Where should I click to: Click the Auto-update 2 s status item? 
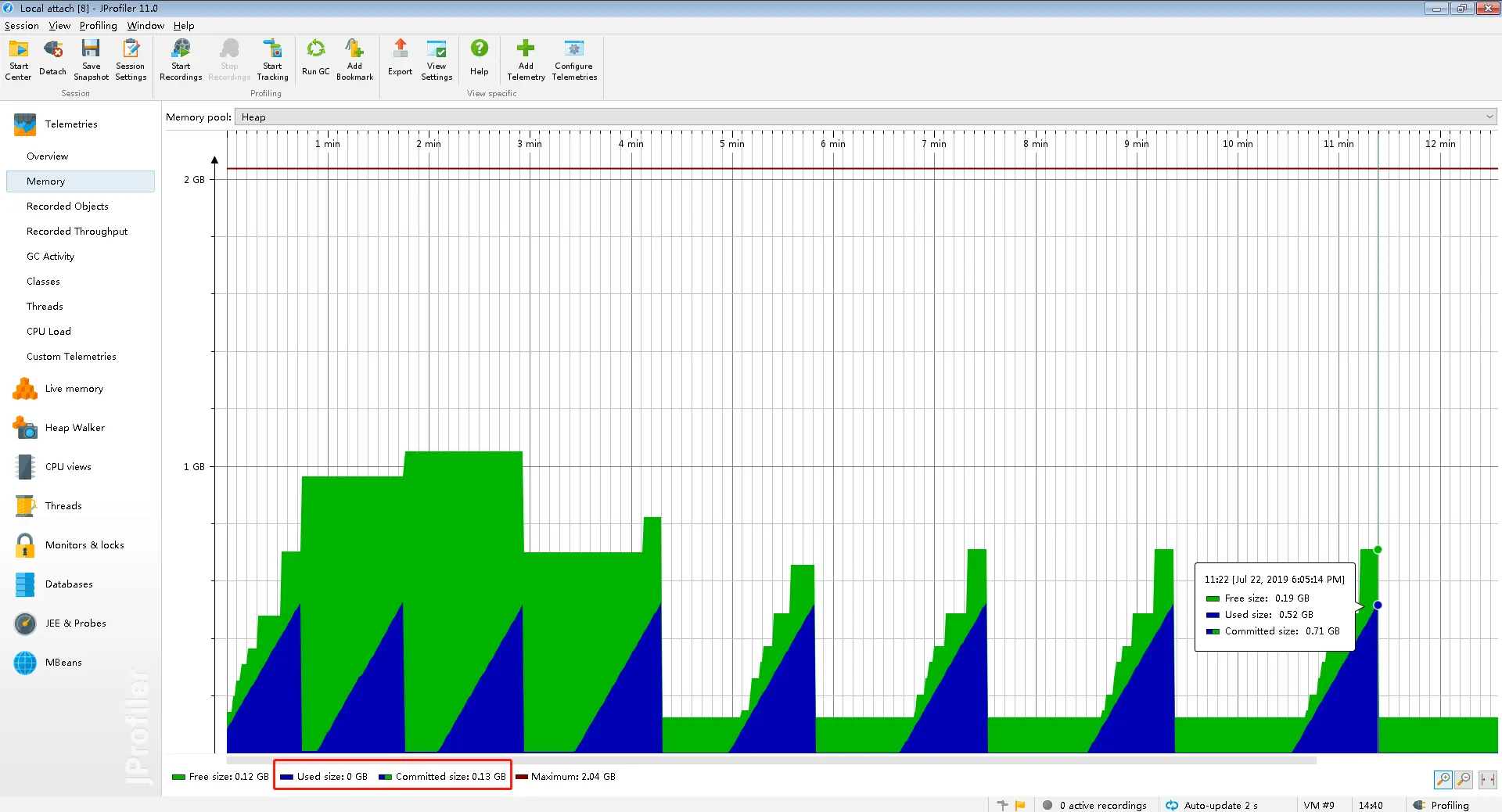pos(1212,805)
